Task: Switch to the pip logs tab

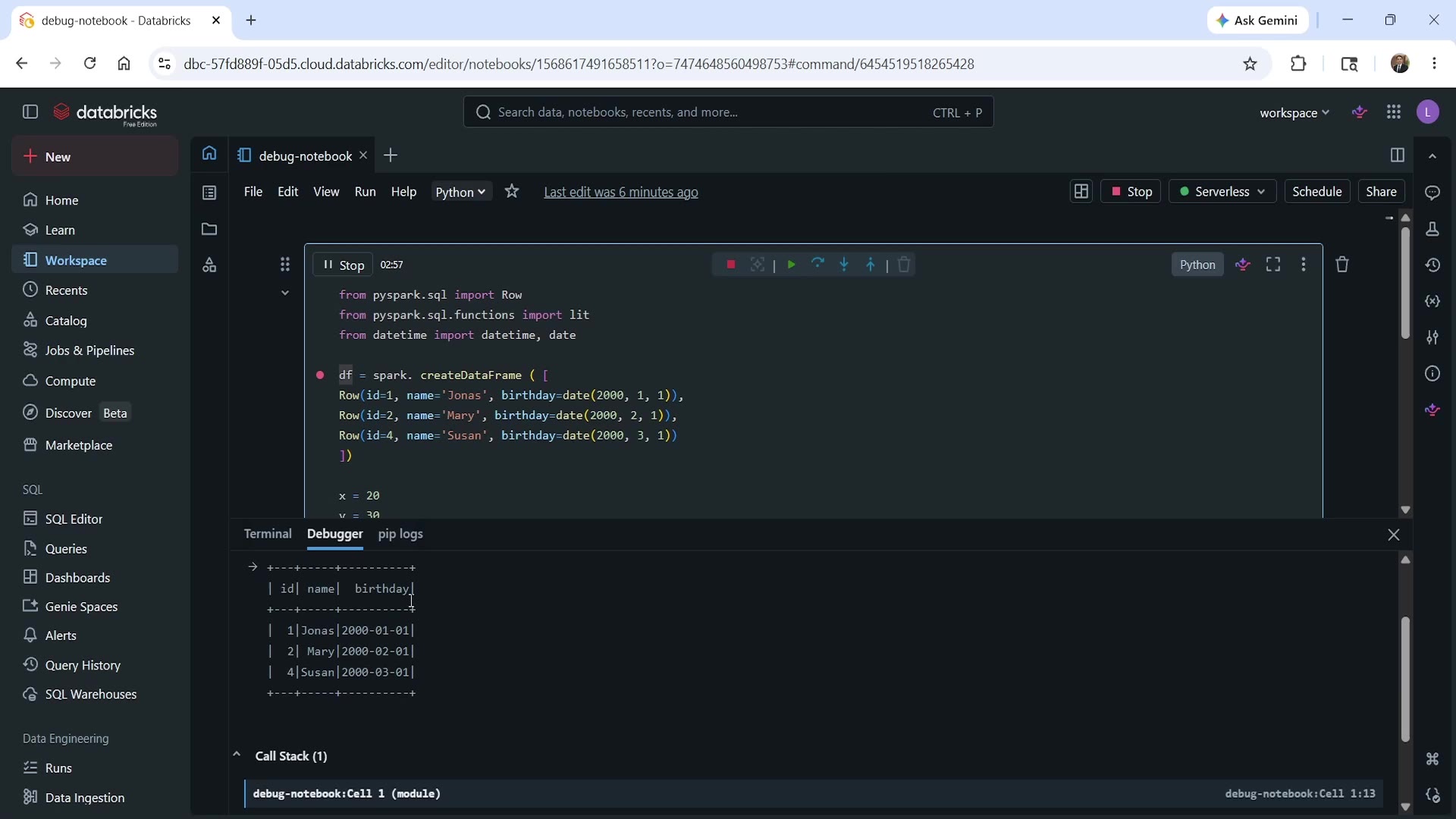Action: (x=400, y=534)
